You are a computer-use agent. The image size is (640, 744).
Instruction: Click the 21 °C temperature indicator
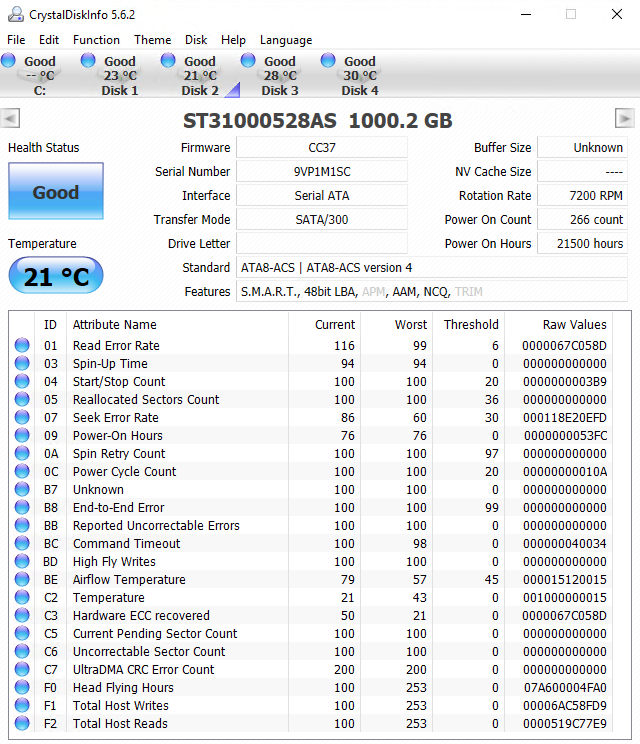tap(55, 276)
